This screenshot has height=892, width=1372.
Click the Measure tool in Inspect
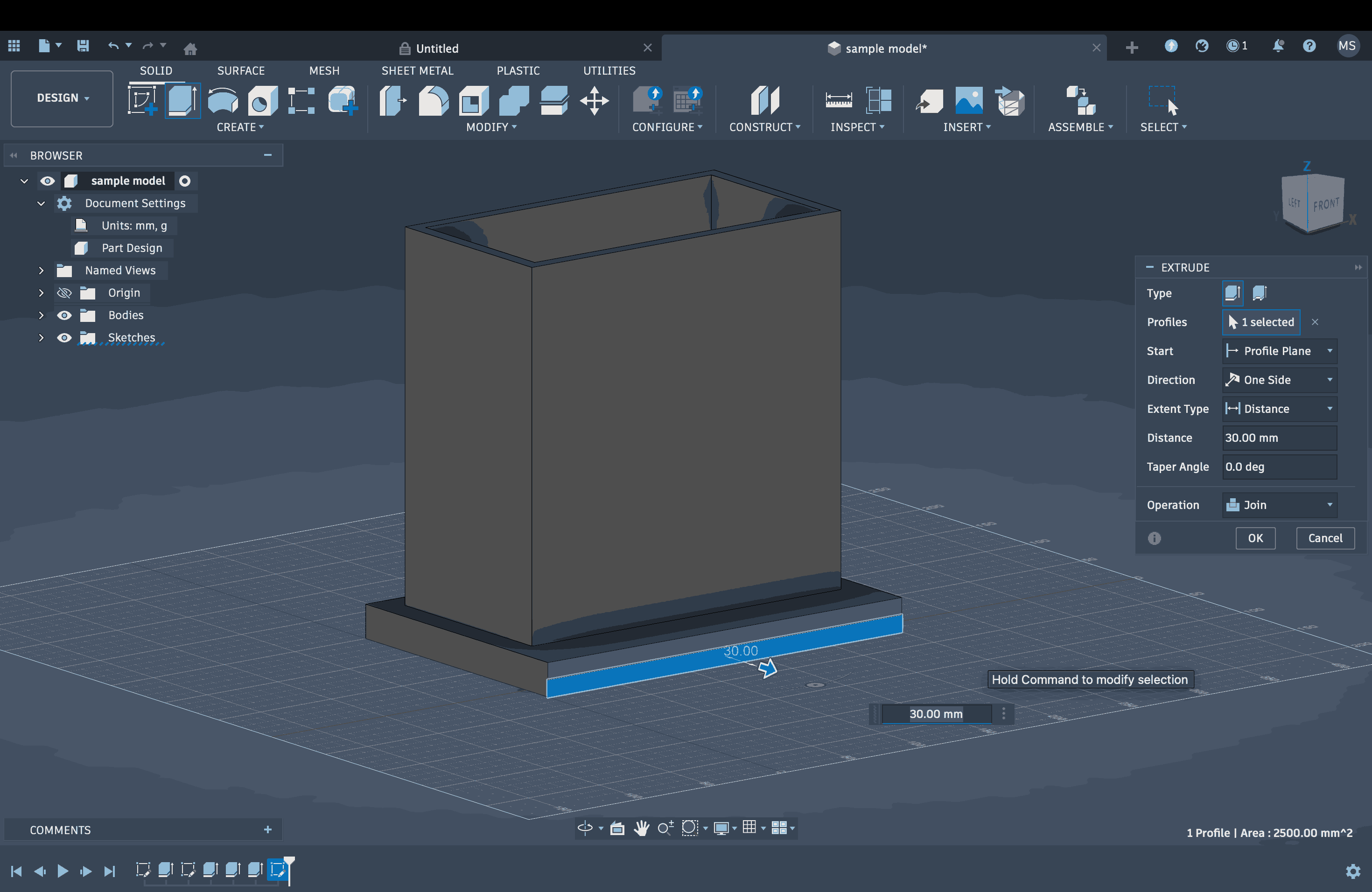(838, 100)
